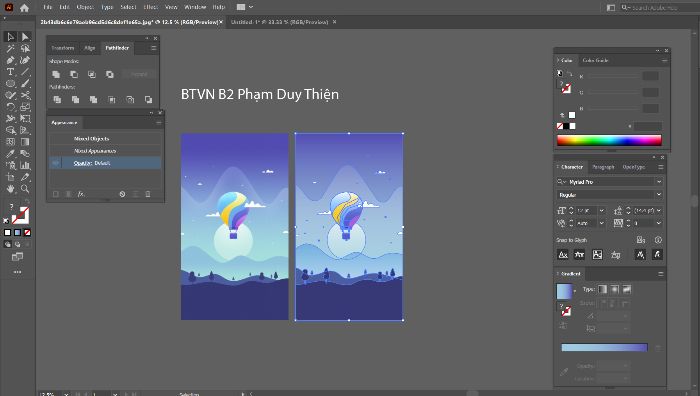The image size is (700, 396).
Task: Swap fill and stroke in toolbar
Action: [27, 202]
